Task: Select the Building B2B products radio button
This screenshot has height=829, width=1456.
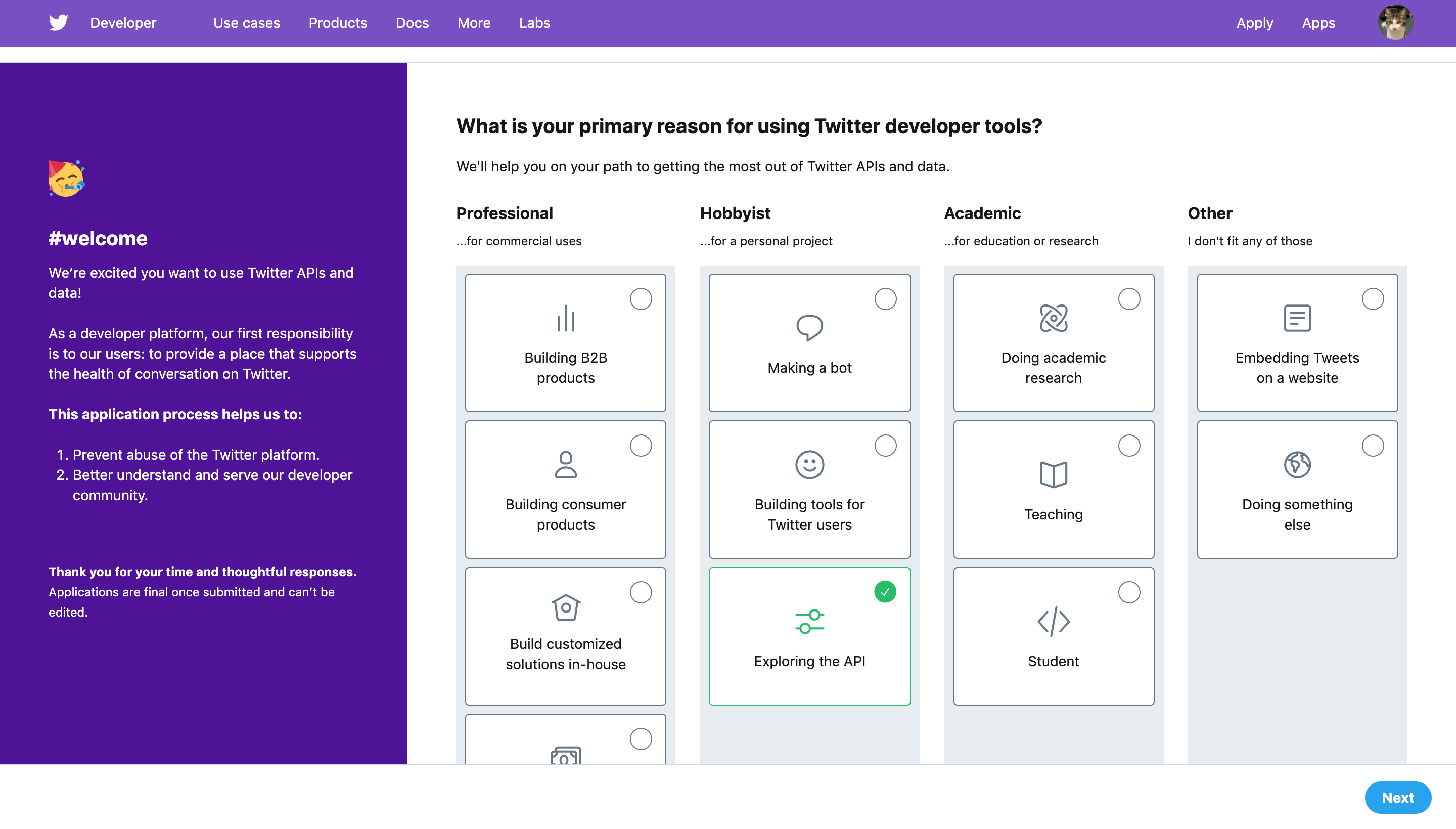Action: click(641, 299)
